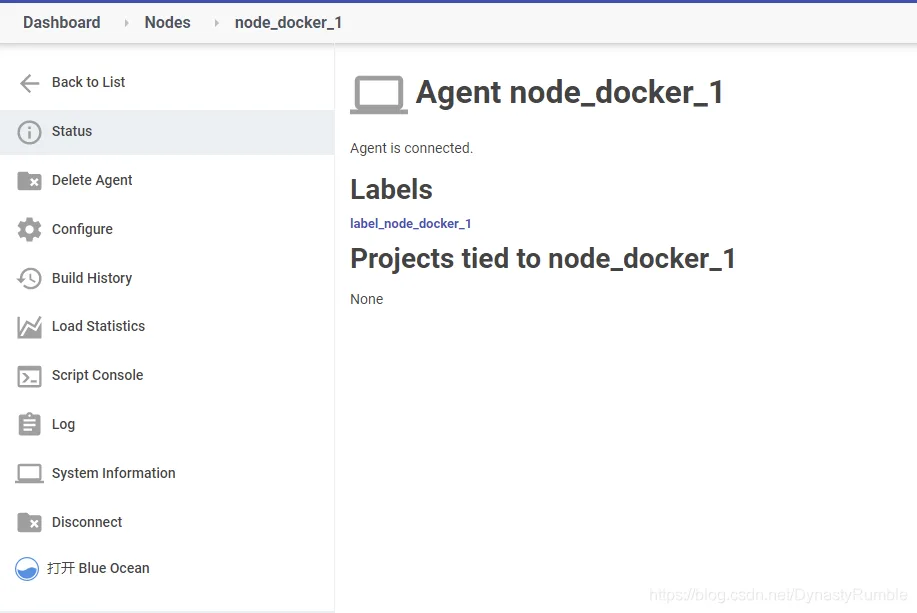Go to Dashboard breadcrumb
This screenshot has width=917, height=613.
click(61, 22)
